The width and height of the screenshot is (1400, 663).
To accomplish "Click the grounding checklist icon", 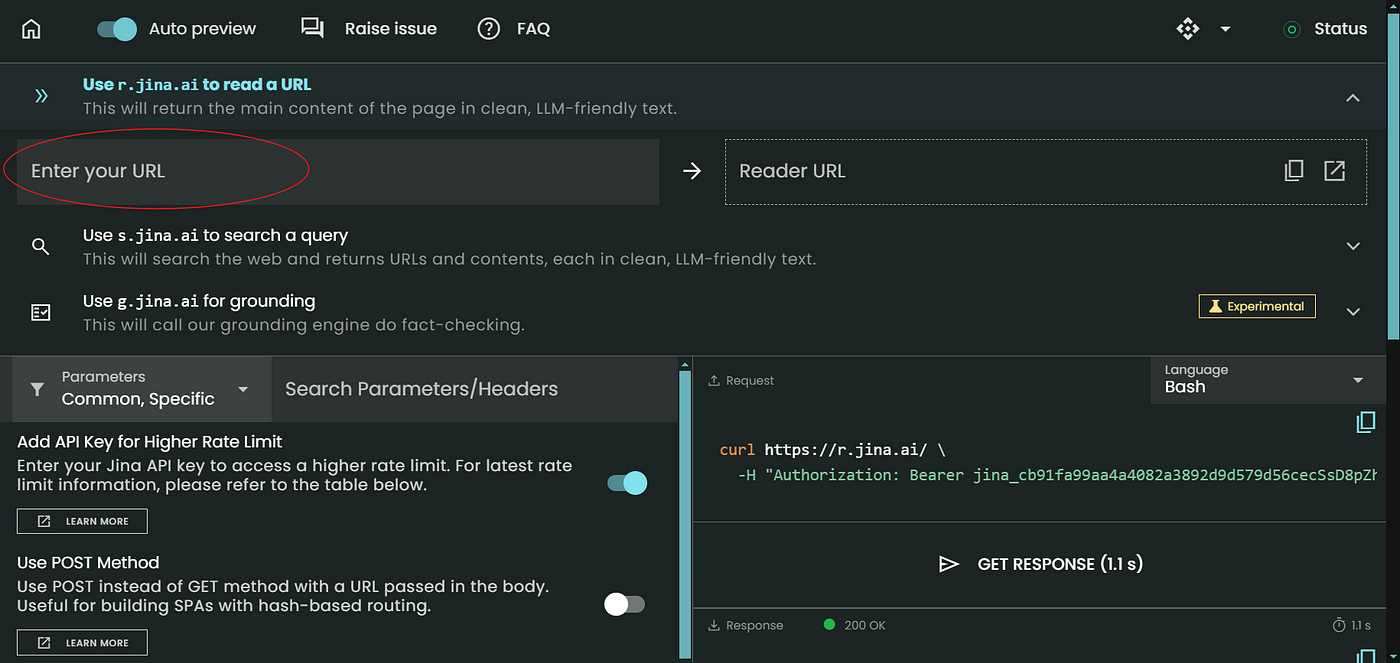I will 40,312.
